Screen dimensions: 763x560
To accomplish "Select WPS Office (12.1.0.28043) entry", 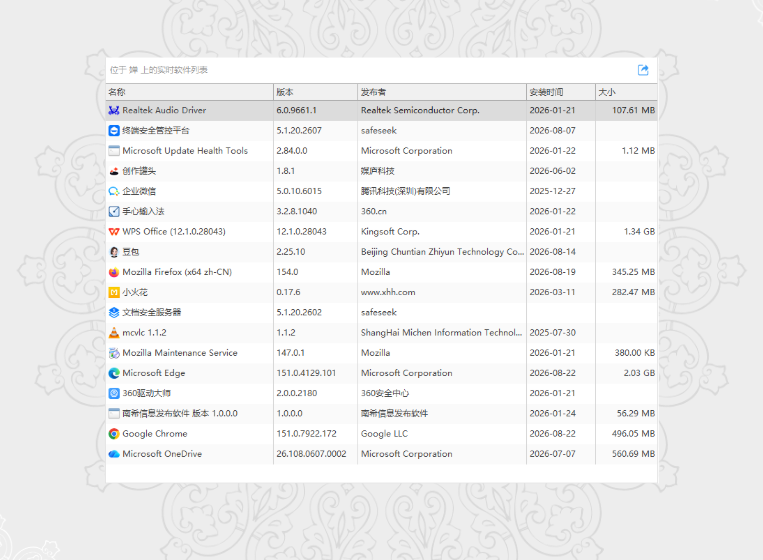I will pyautogui.click(x=174, y=232).
